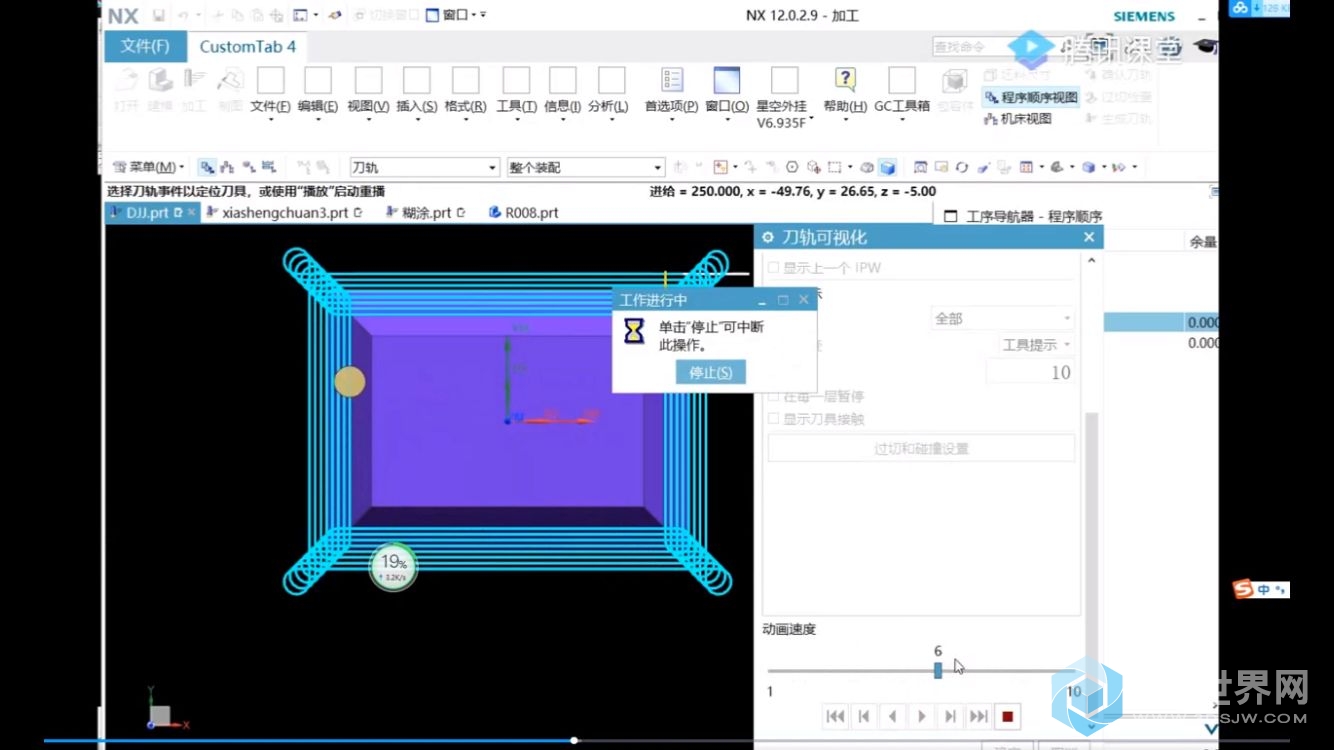Open the 全部 dropdown in 刀轨可视化 panel
Viewport: 1334px width, 750px height.
1002,319
